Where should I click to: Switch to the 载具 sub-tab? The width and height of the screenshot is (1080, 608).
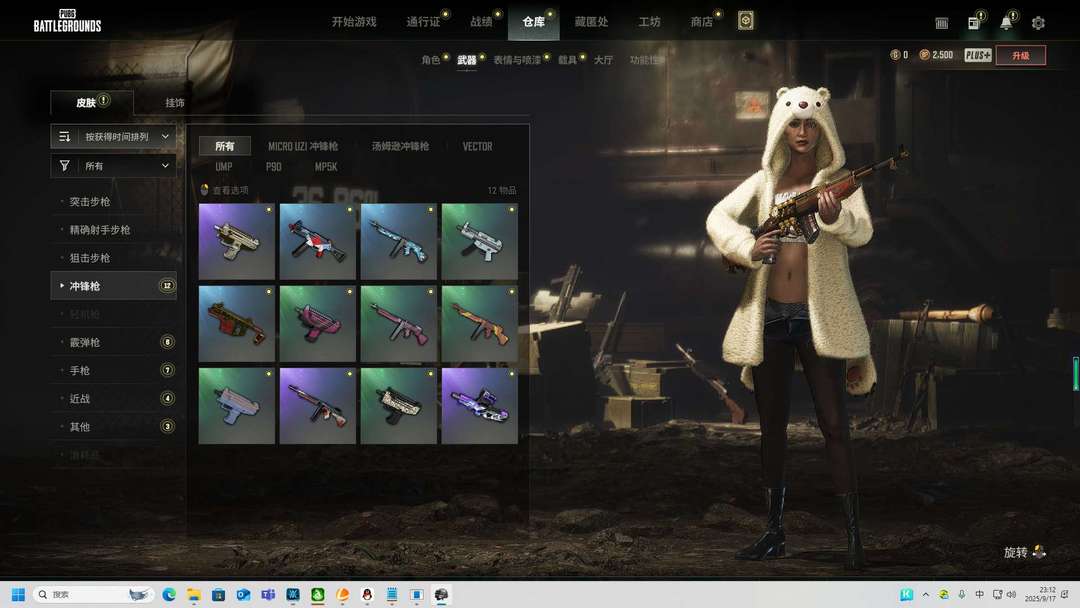point(568,60)
